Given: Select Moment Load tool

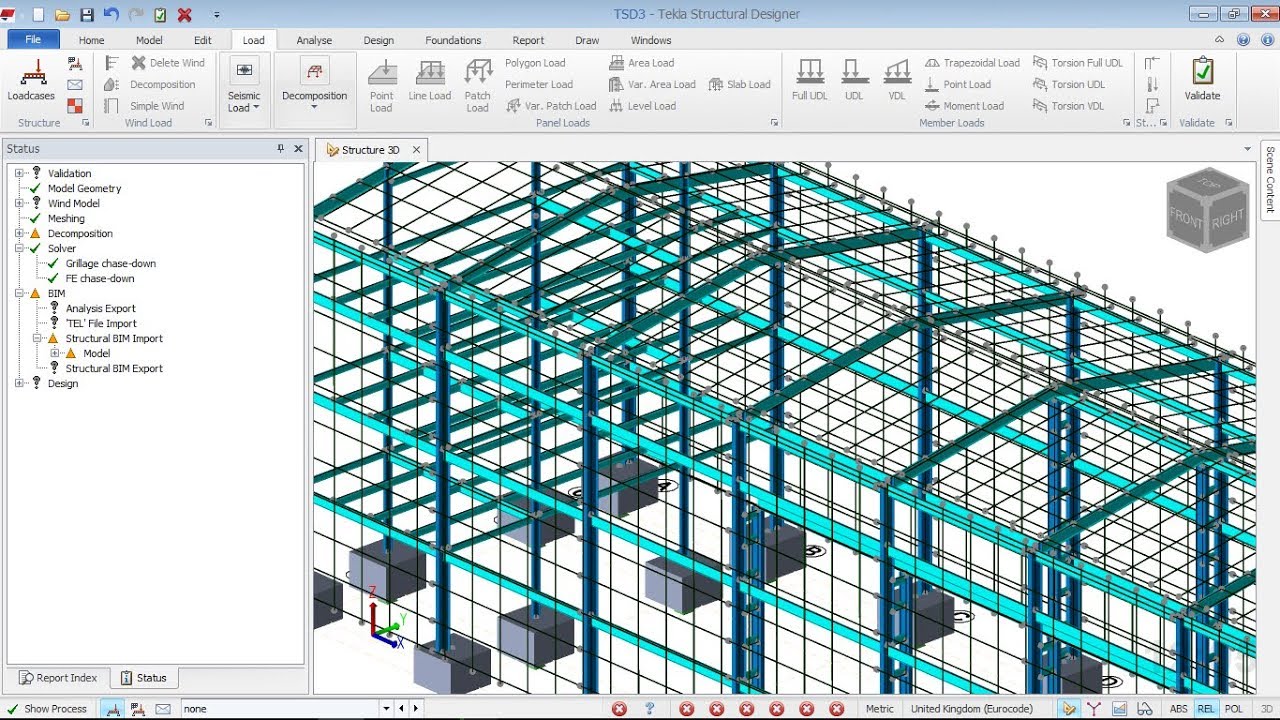Looking at the screenshot, I should tap(964, 106).
